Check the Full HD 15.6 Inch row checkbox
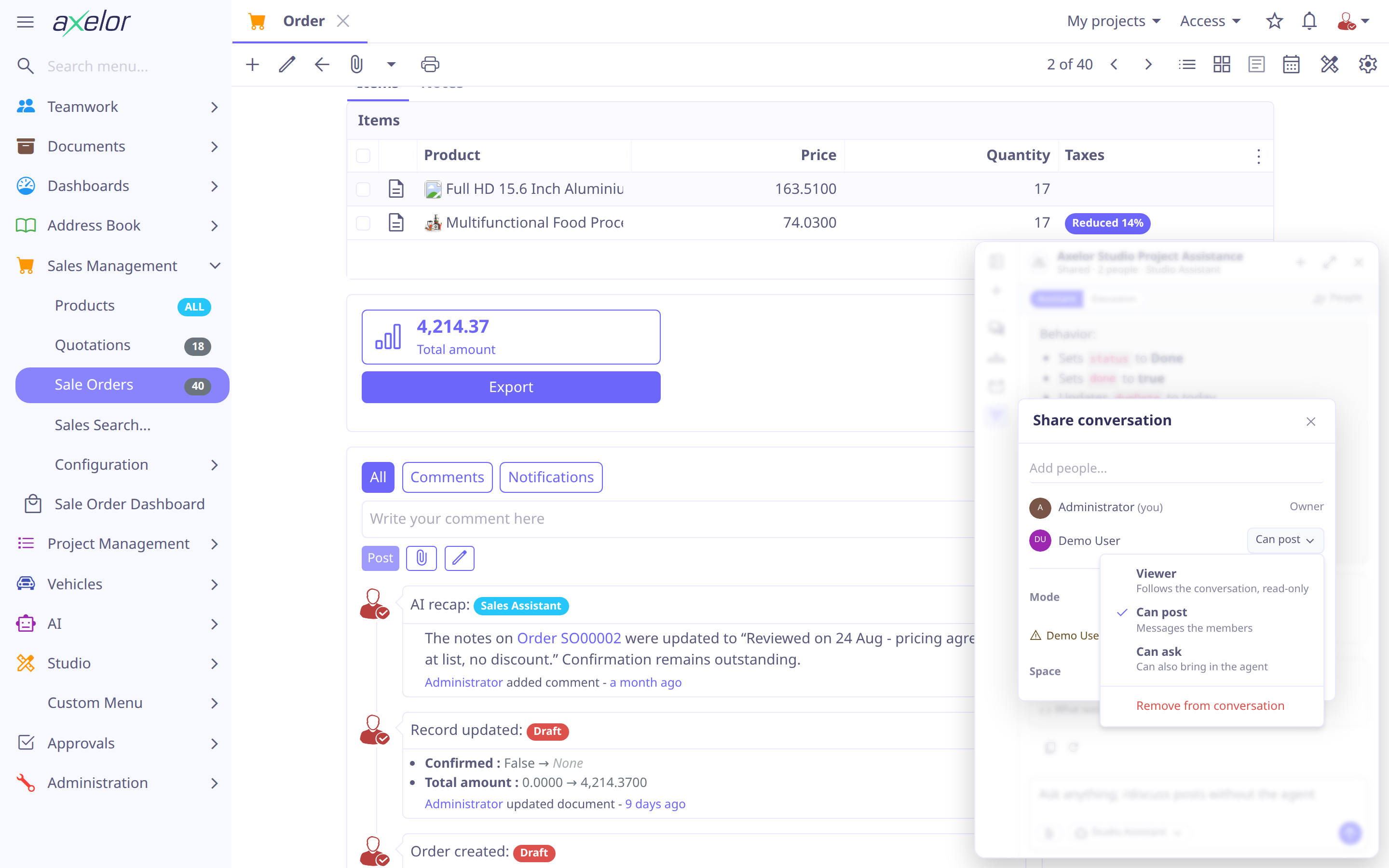The width and height of the screenshot is (1389, 868). pos(363,189)
